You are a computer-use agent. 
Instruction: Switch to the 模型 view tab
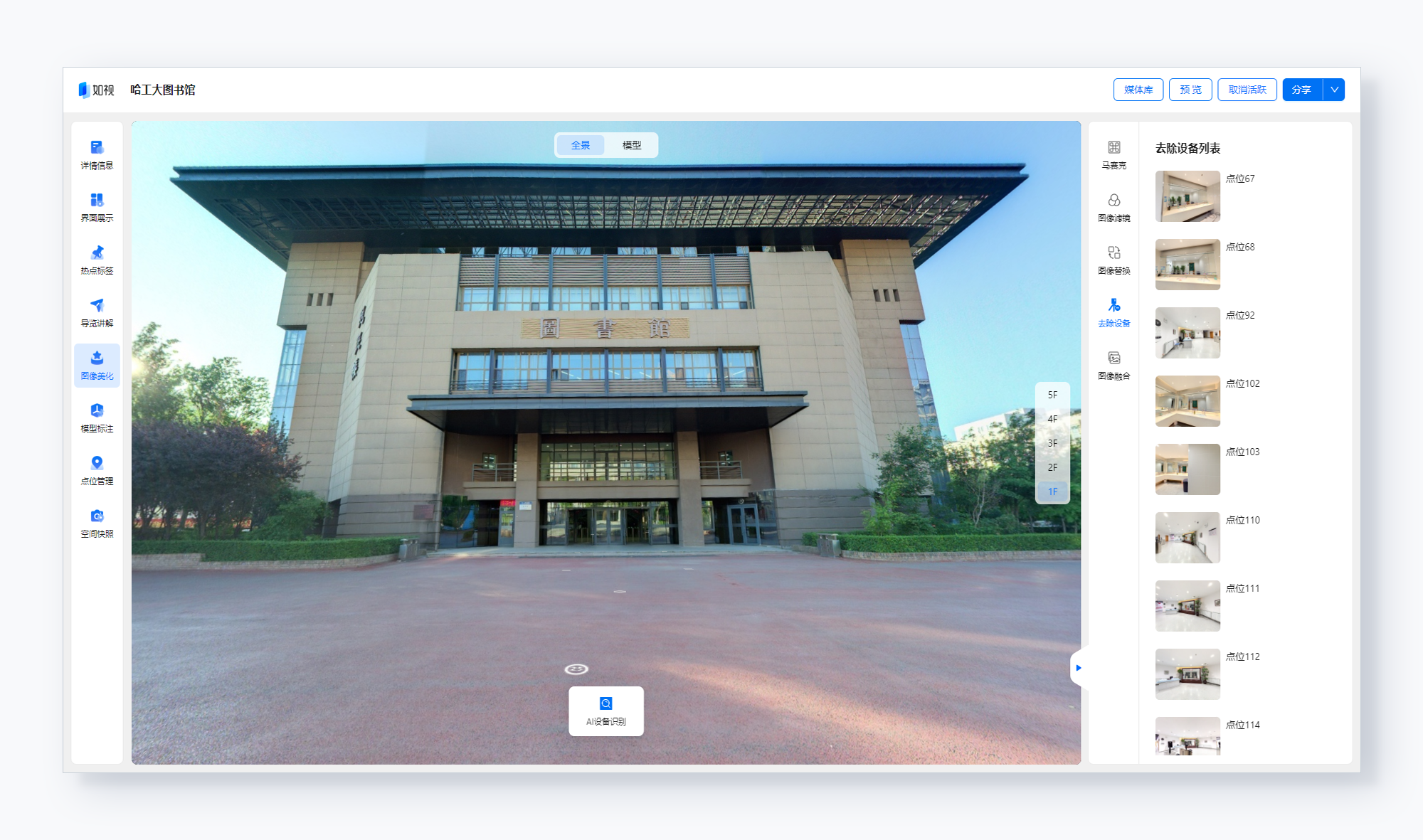[x=632, y=145]
